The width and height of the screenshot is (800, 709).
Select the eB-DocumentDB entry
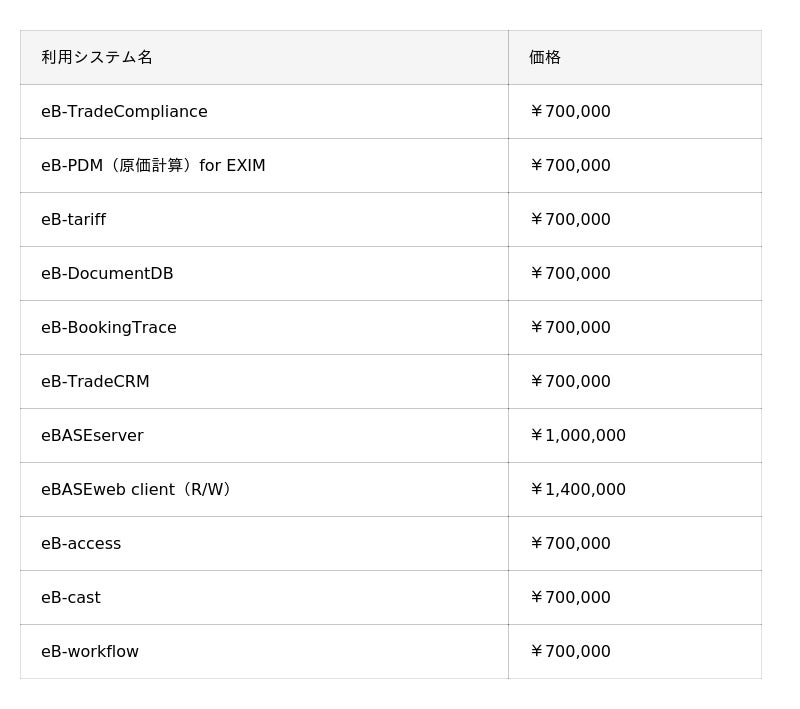[107, 273]
